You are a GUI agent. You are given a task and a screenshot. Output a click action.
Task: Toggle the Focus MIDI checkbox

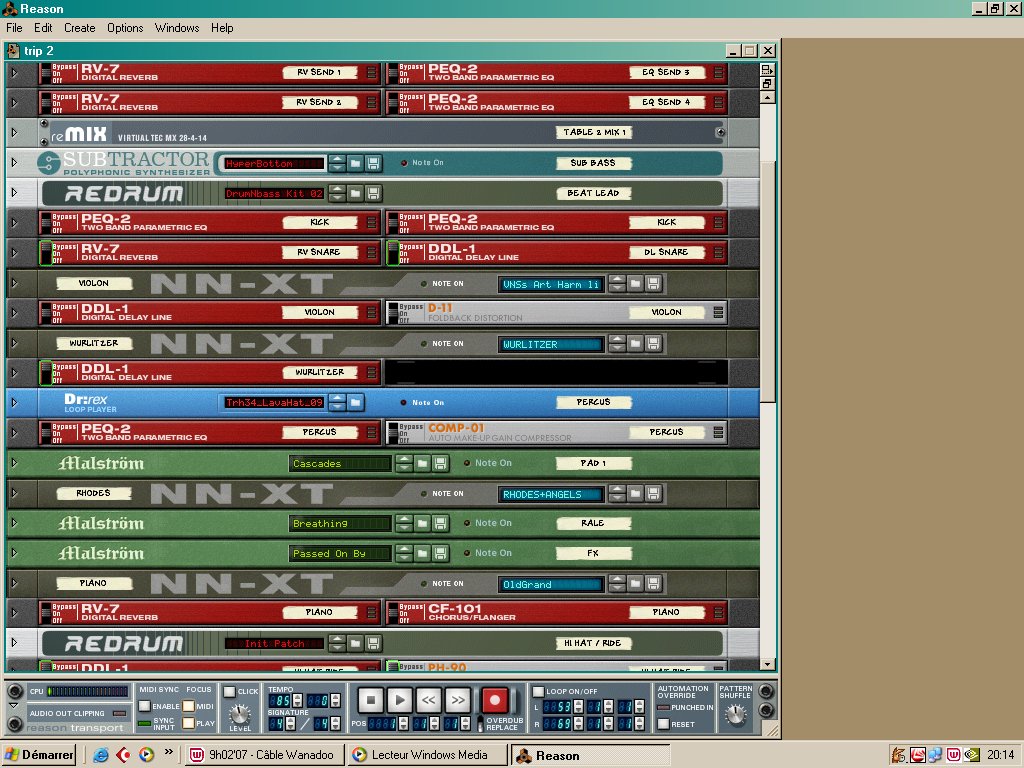[x=188, y=706]
